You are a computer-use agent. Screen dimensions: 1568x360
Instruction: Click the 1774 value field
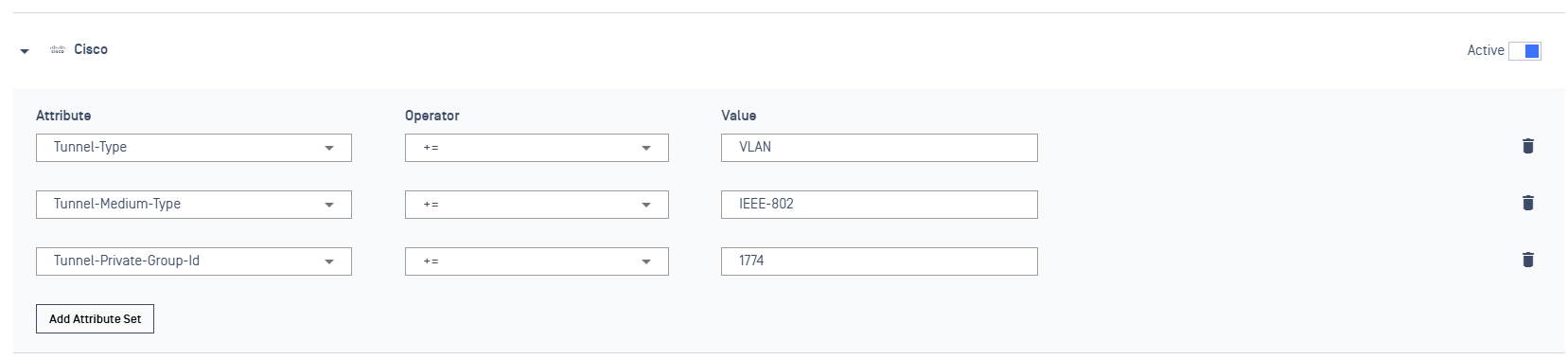pyautogui.click(x=879, y=261)
